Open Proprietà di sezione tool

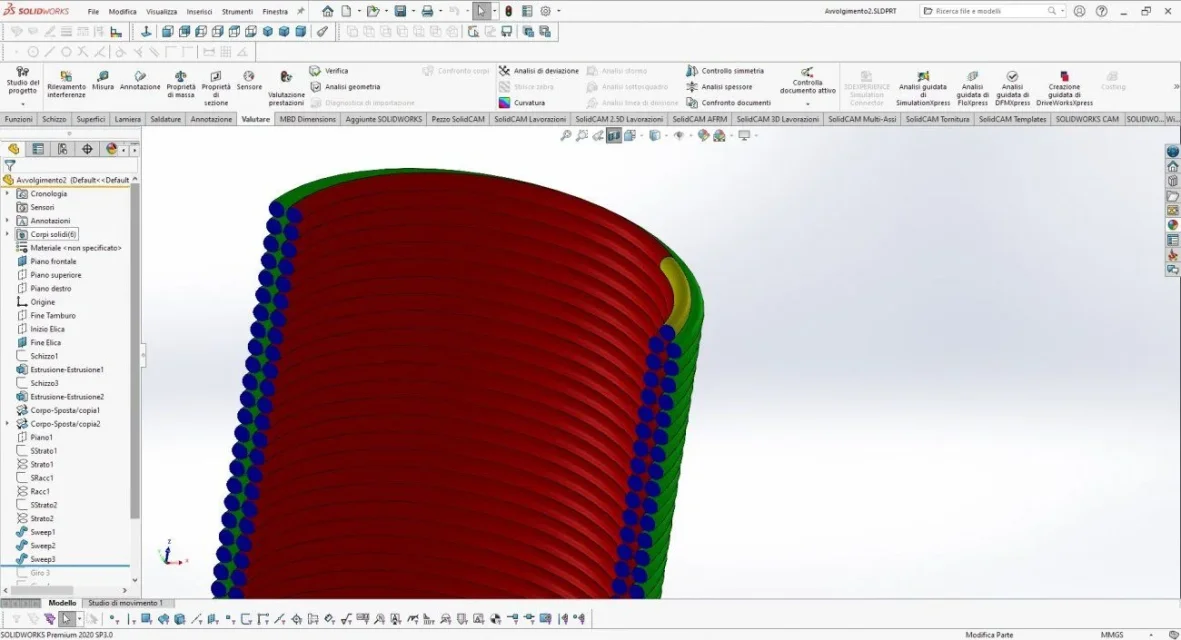(216, 88)
